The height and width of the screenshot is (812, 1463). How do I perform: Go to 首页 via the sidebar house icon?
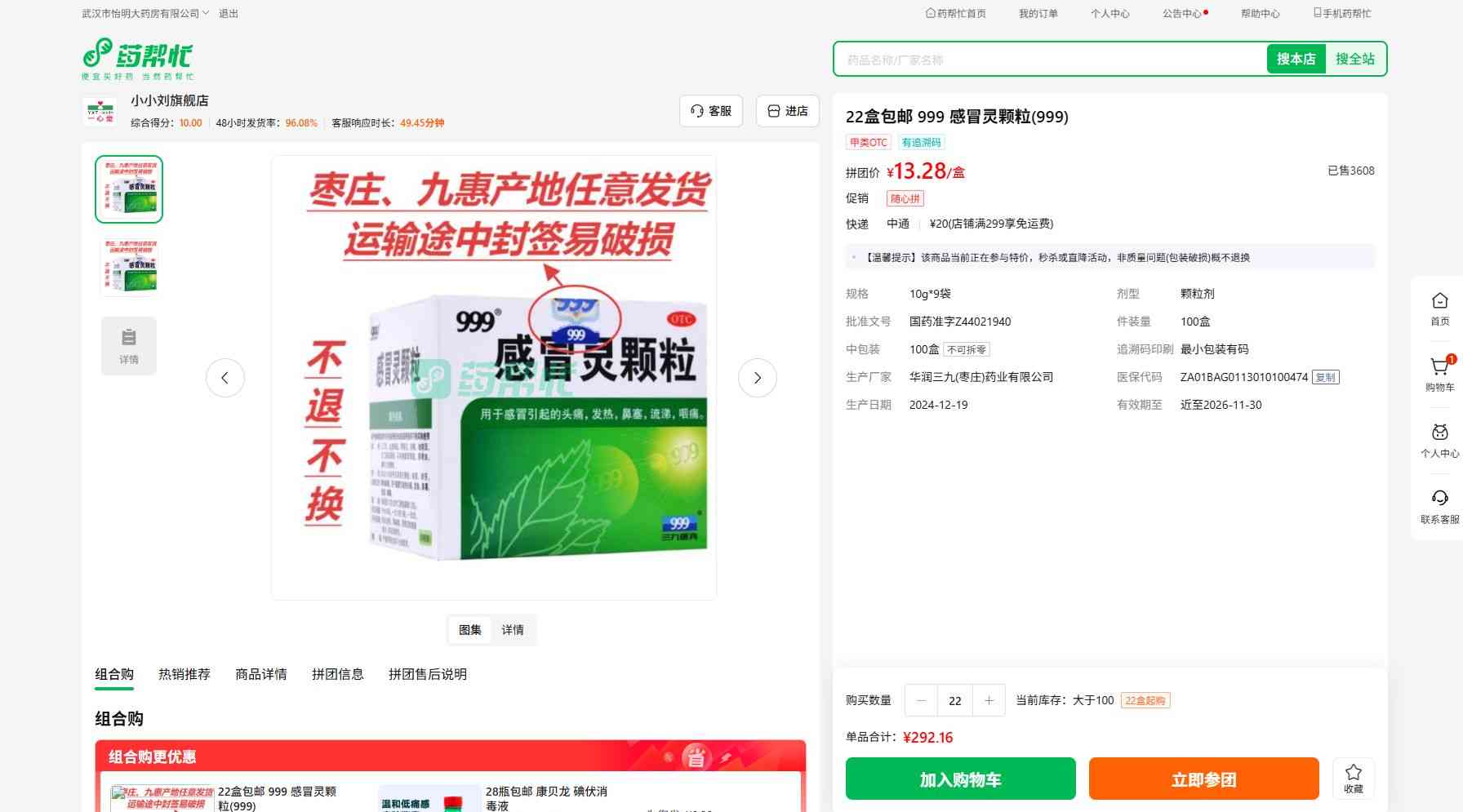(x=1440, y=308)
